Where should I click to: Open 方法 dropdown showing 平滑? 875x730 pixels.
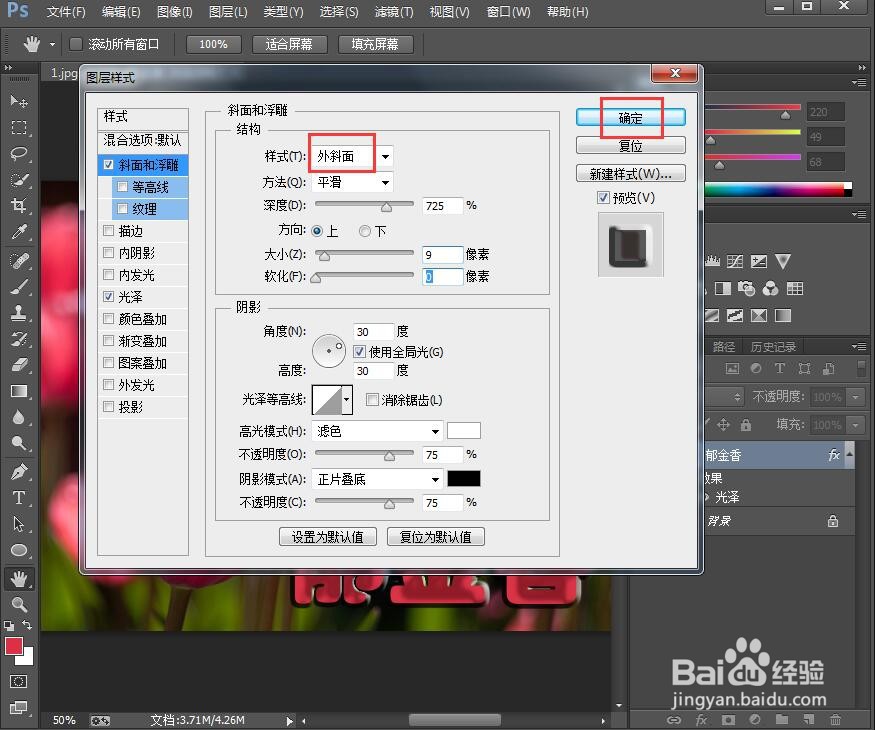(352, 182)
